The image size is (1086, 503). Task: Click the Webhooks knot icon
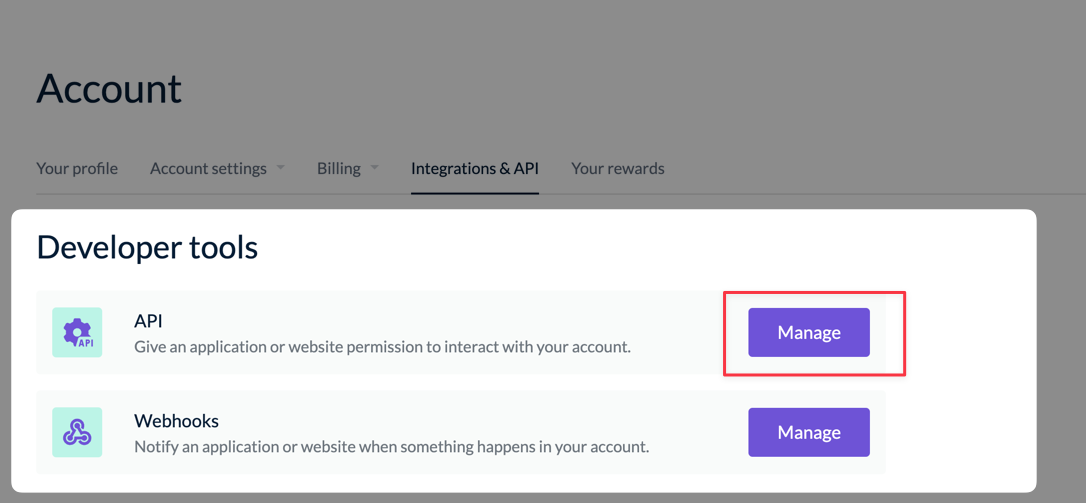click(77, 432)
